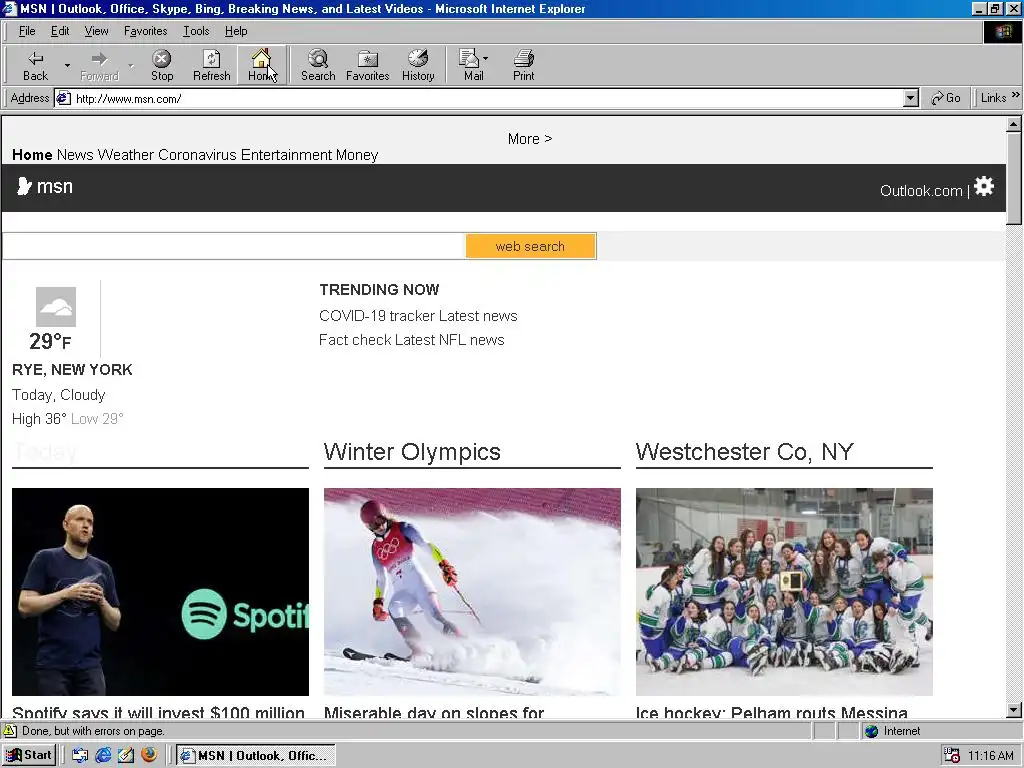
Task: Expand the address bar dropdown
Action: [x=911, y=99]
